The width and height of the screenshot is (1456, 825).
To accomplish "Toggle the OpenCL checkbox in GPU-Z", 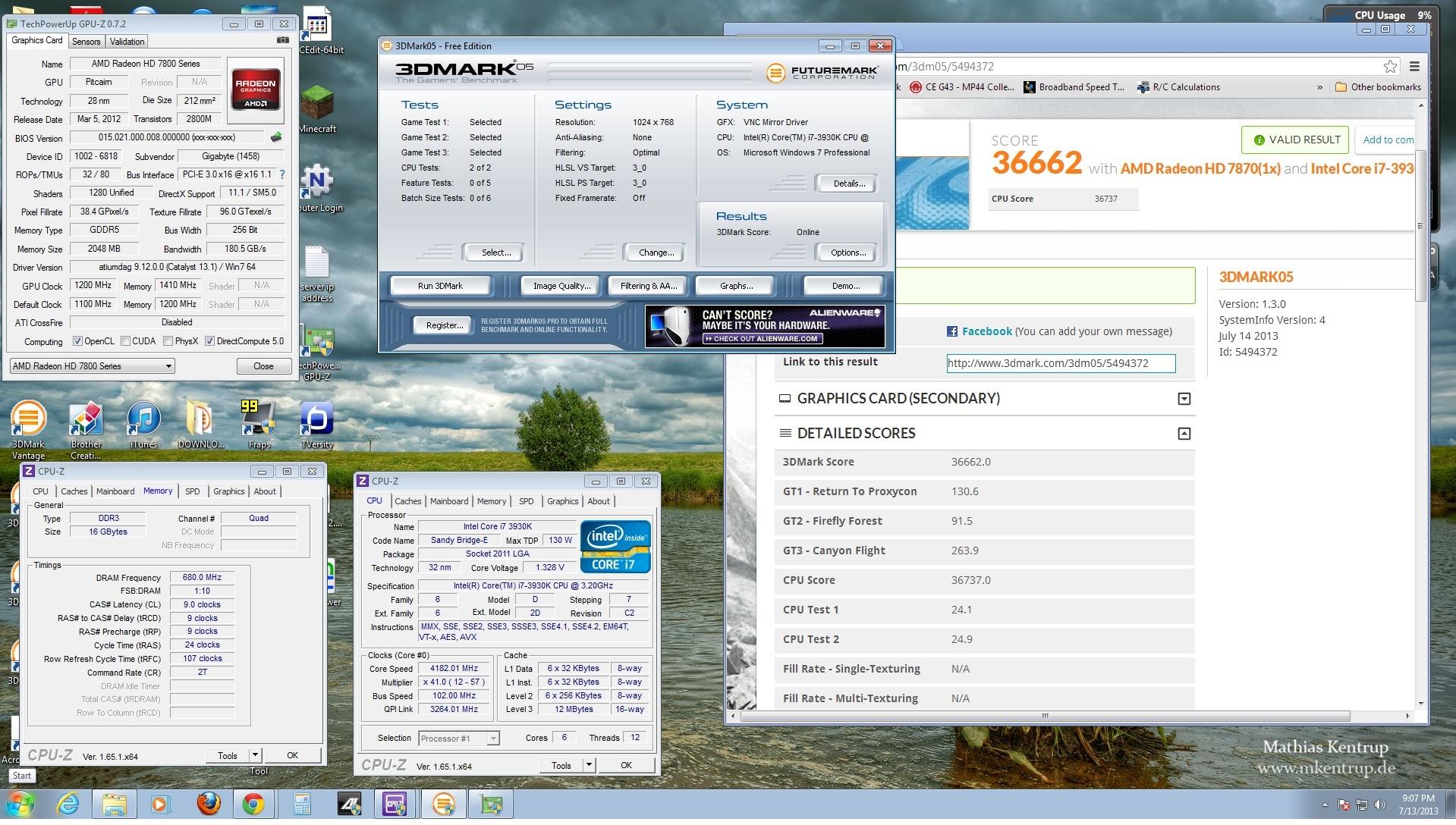I will tap(77, 341).
